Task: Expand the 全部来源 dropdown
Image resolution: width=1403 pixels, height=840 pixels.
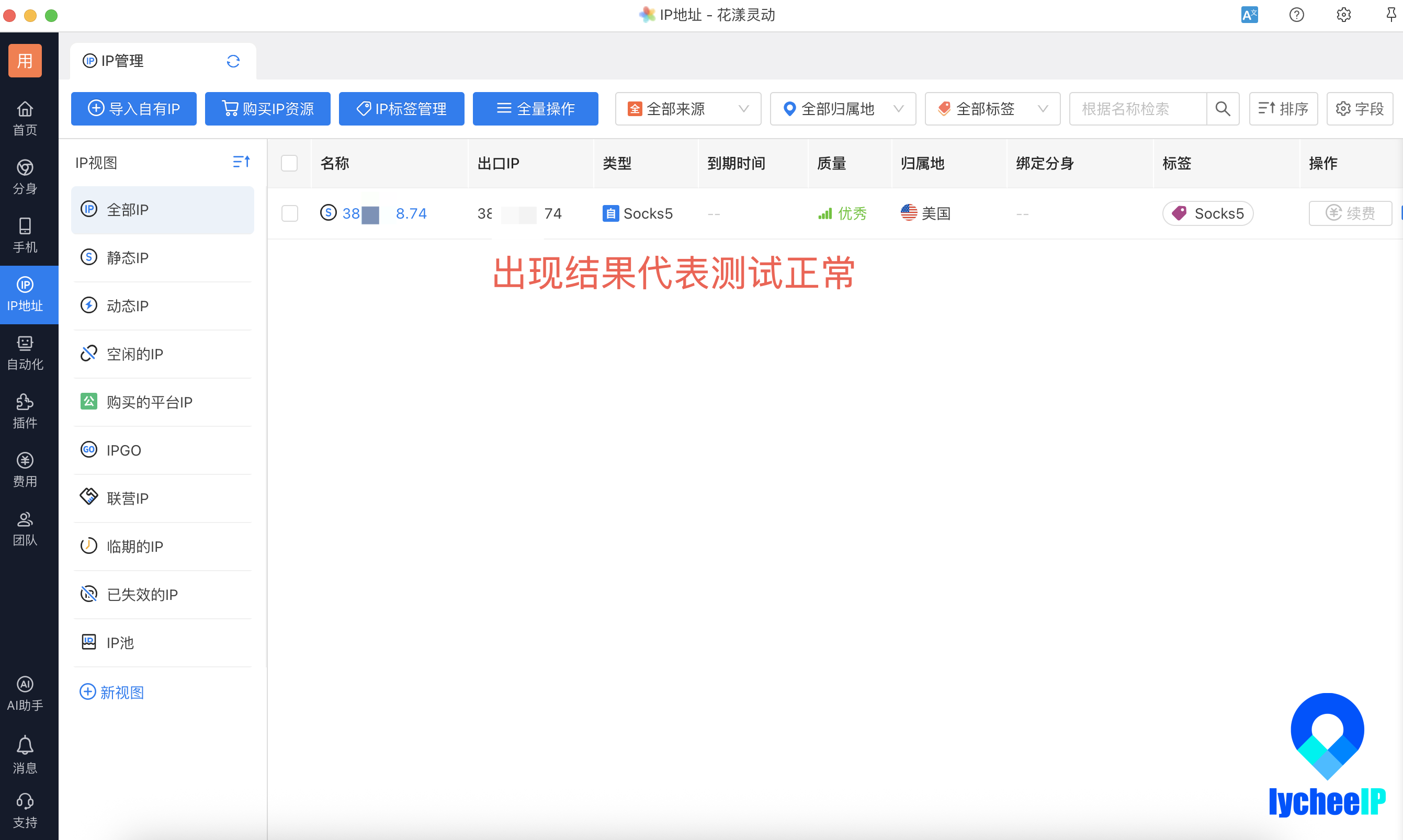Action: tap(687, 109)
